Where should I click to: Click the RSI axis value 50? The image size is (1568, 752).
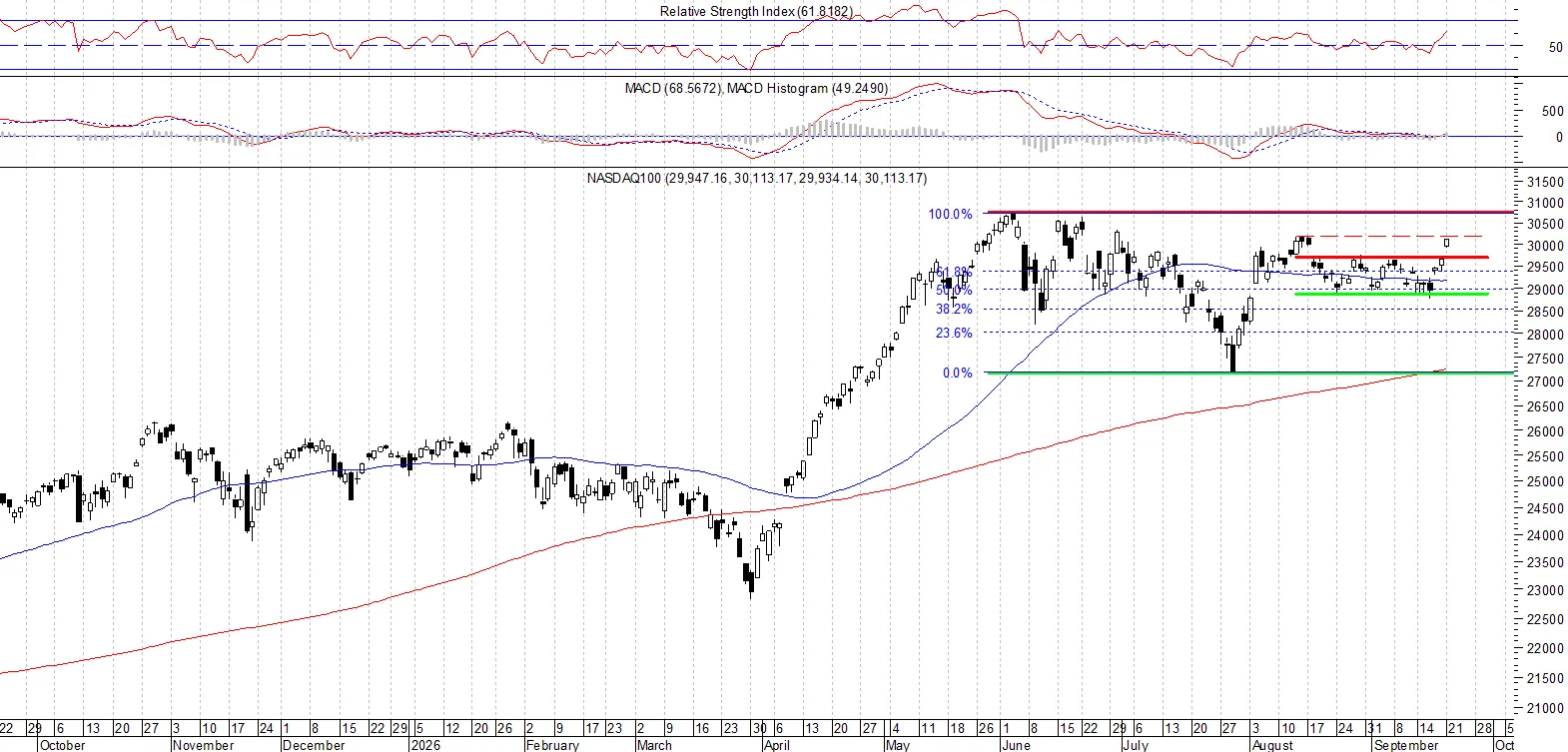click(1555, 47)
